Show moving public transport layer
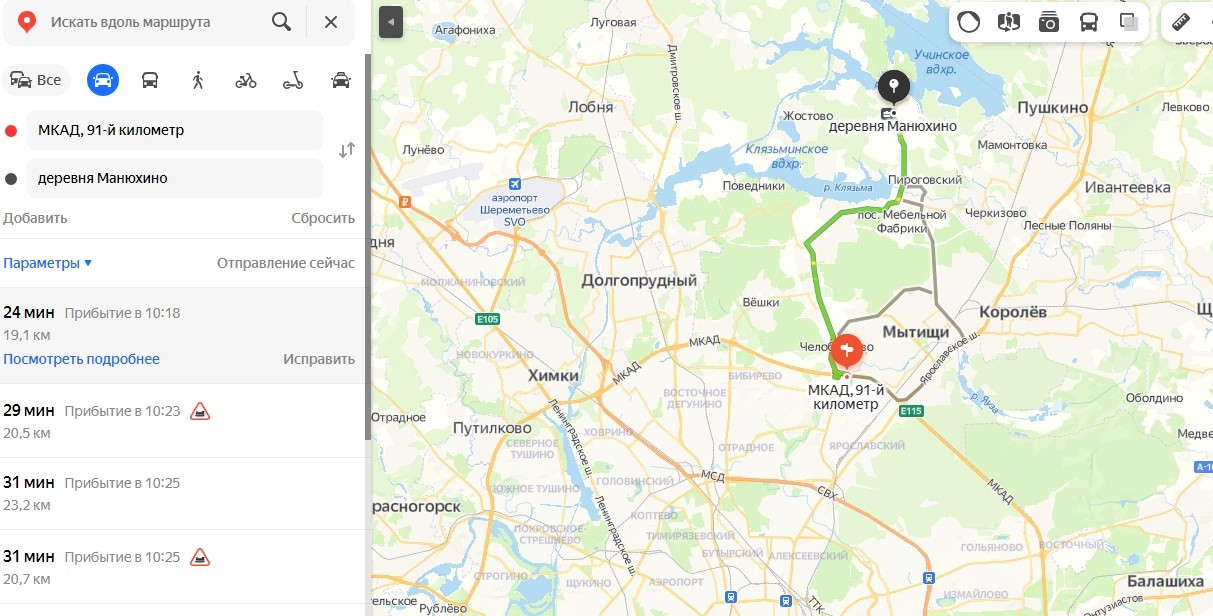 pyautogui.click(x=1089, y=22)
